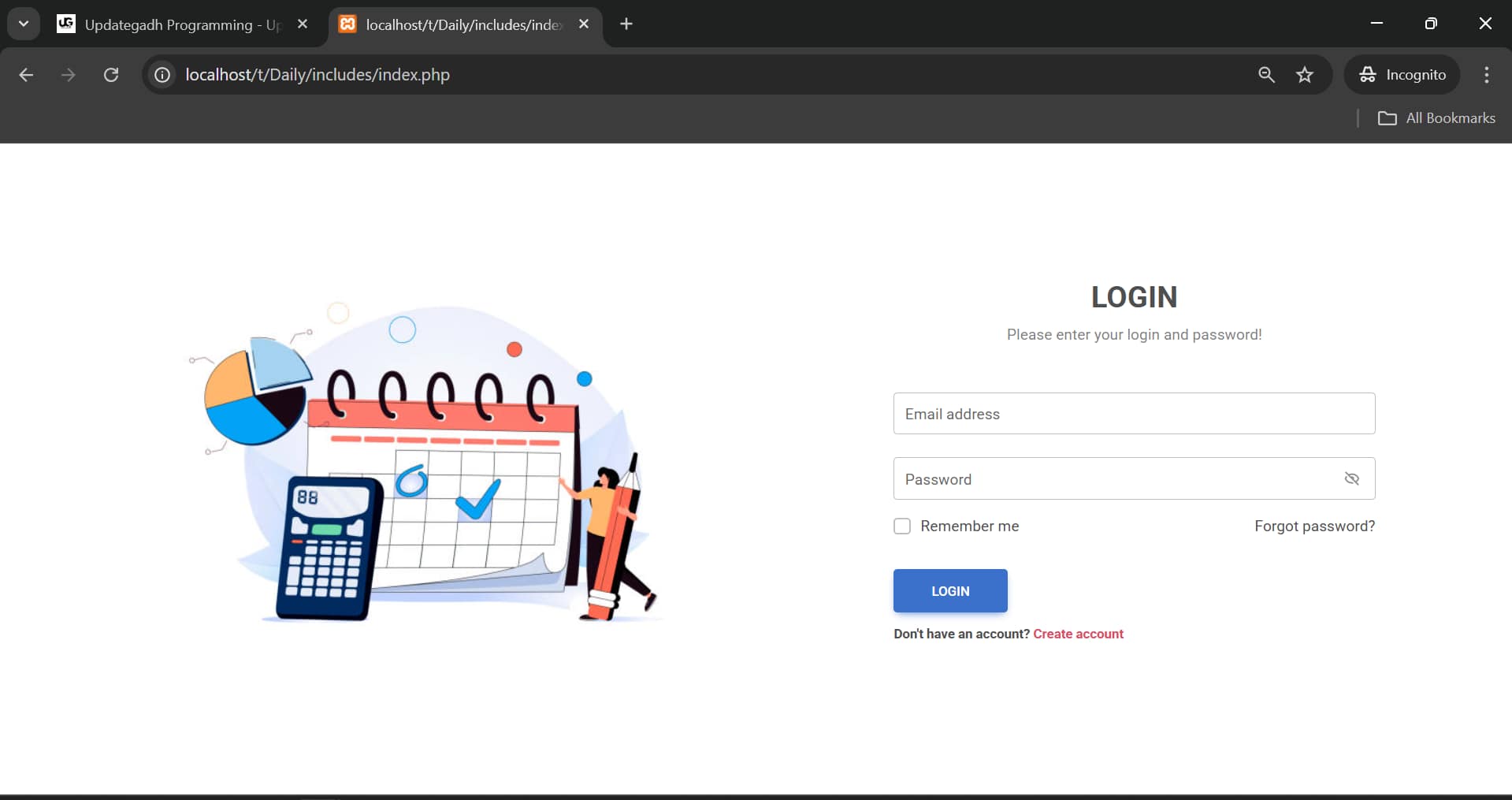Toggle password visibility eye icon
This screenshot has width=1512, height=800.
(1351, 478)
